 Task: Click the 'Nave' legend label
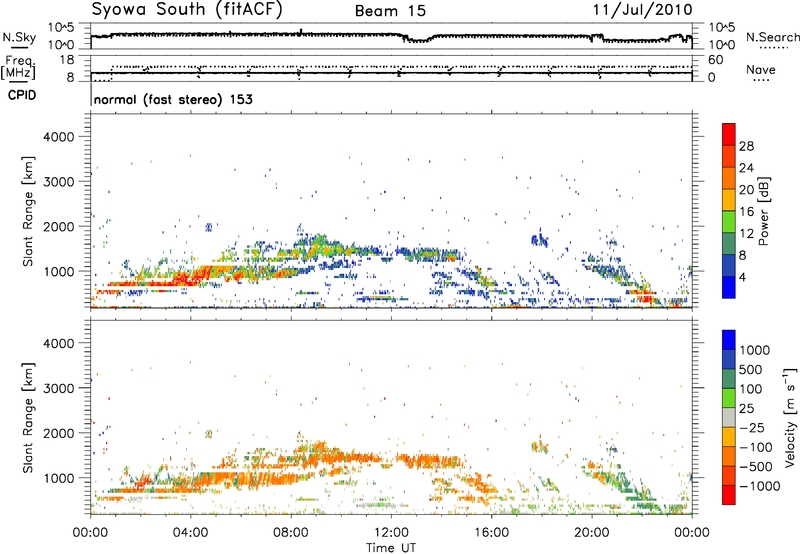point(761,70)
